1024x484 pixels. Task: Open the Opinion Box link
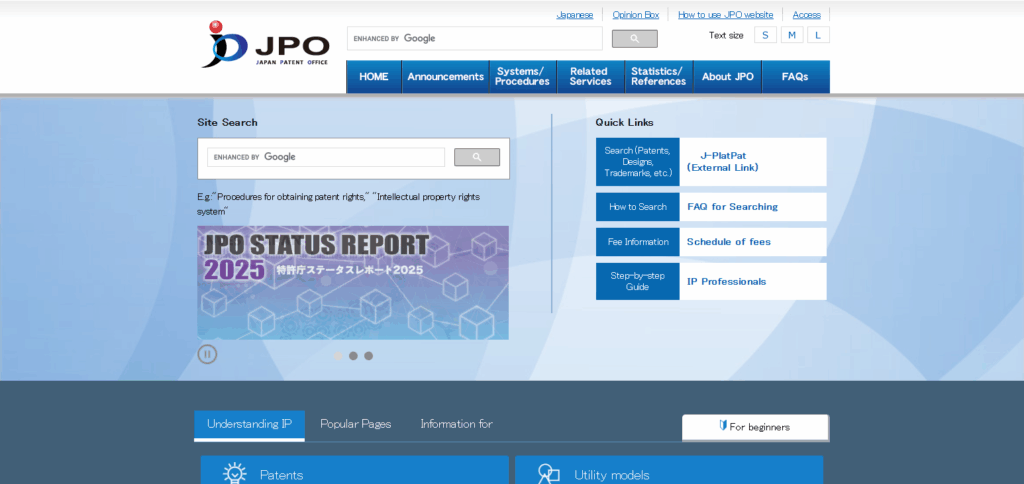(x=635, y=14)
